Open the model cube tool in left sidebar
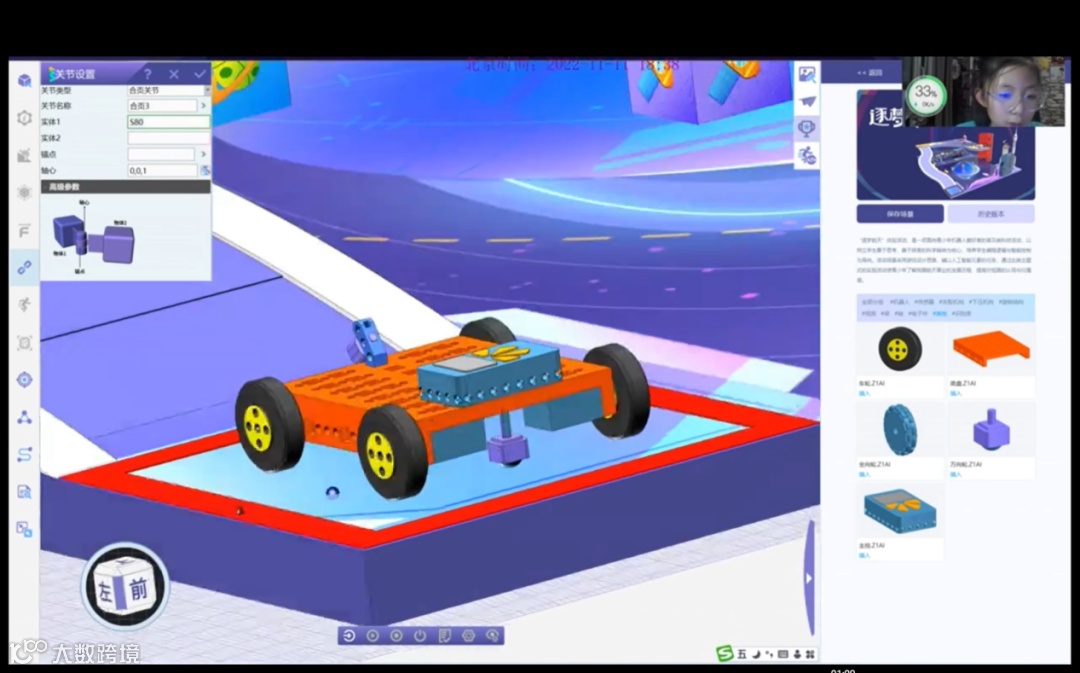 pos(24,81)
